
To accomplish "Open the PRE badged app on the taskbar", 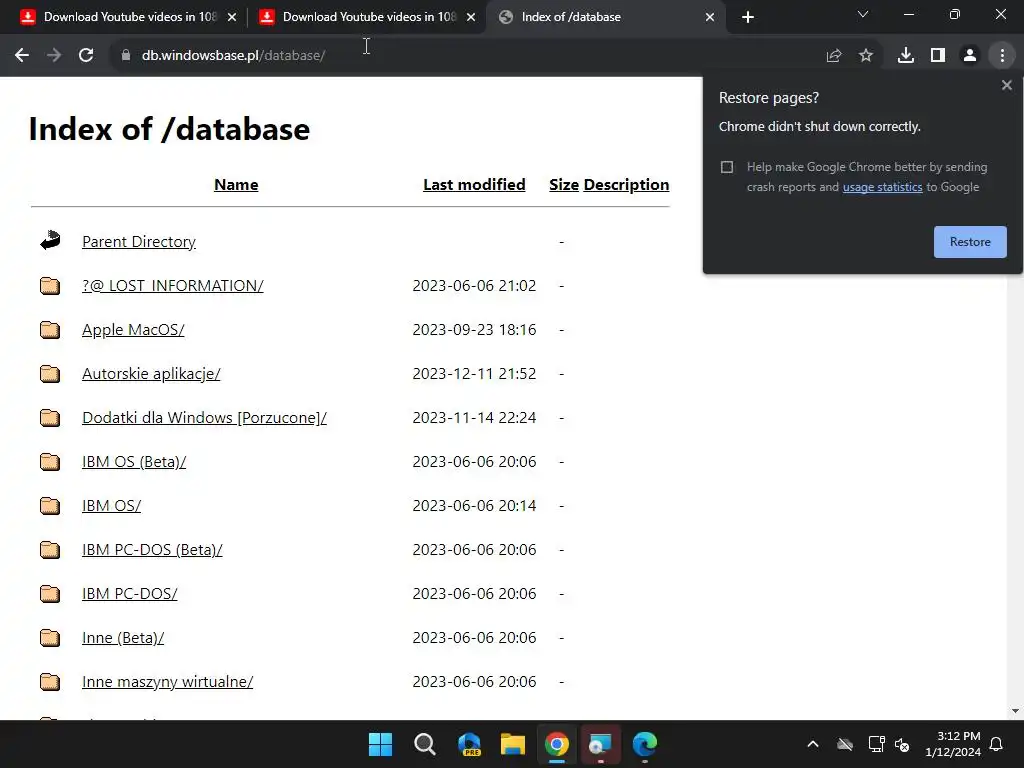I will [x=469, y=744].
